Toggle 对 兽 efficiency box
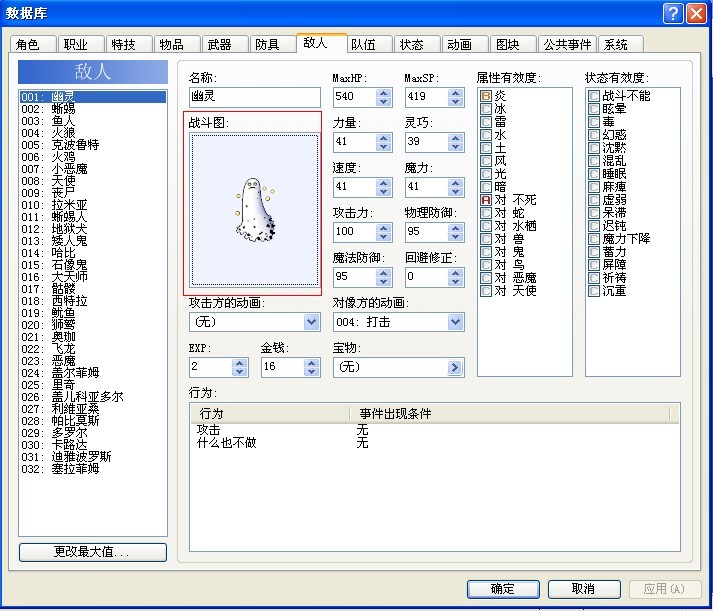 pos(486,239)
